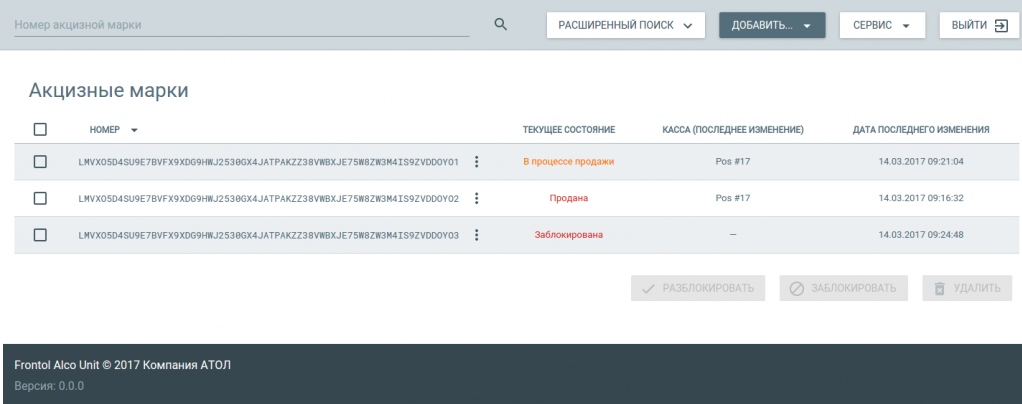Expand the Расширенный поиск dropdown

tap(625, 26)
